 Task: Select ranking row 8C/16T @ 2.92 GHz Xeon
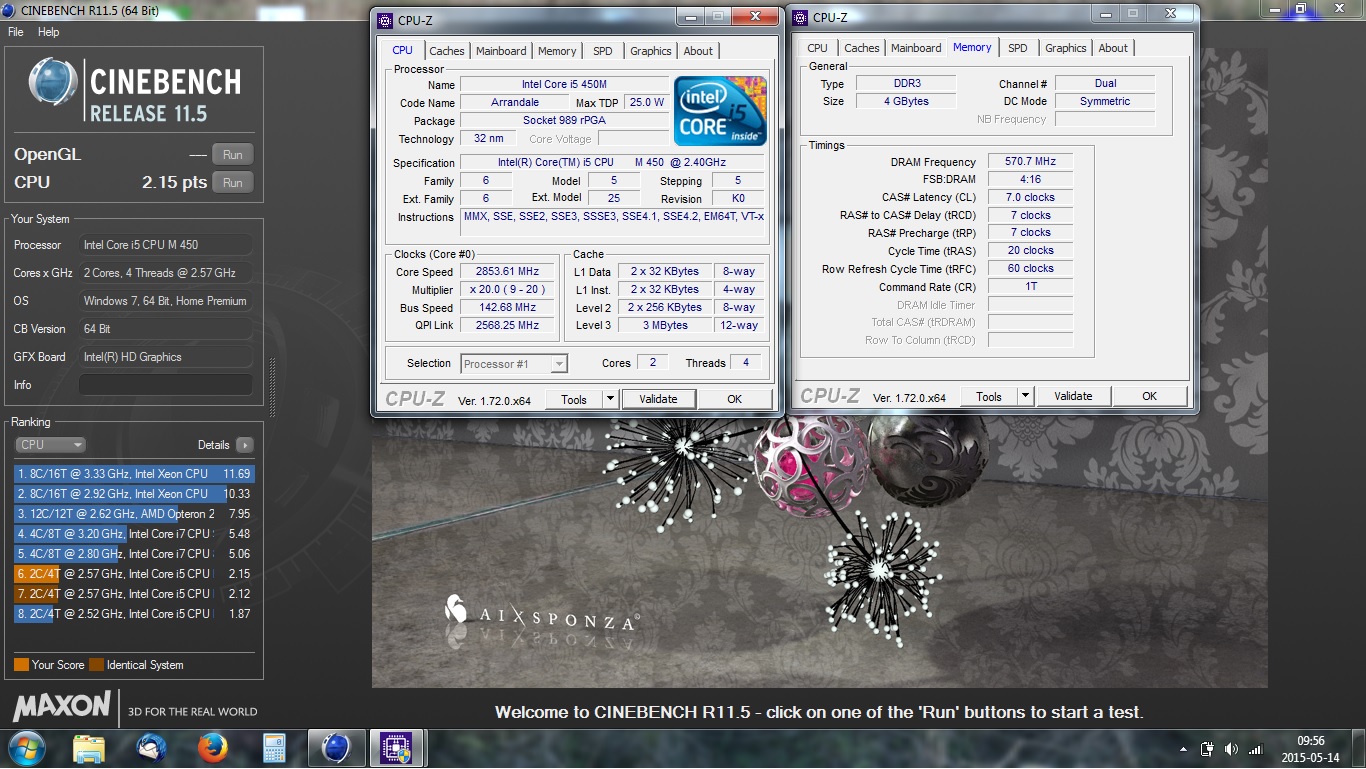(x=134, y=494)
